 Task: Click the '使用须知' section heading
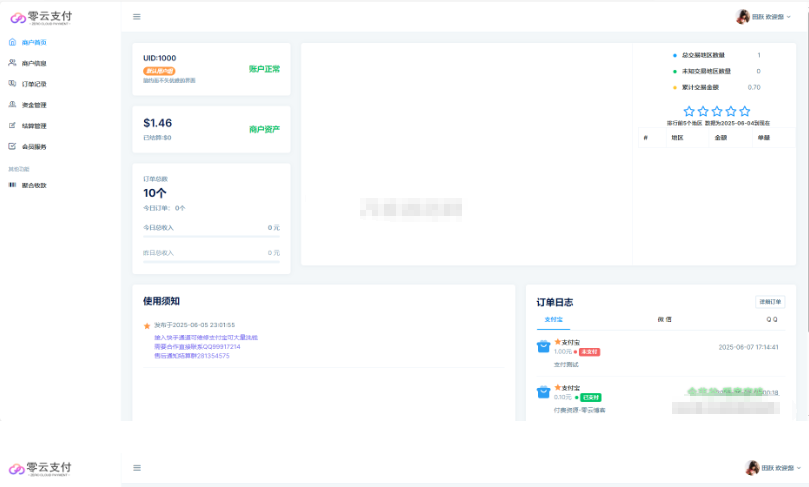[161, 301]
